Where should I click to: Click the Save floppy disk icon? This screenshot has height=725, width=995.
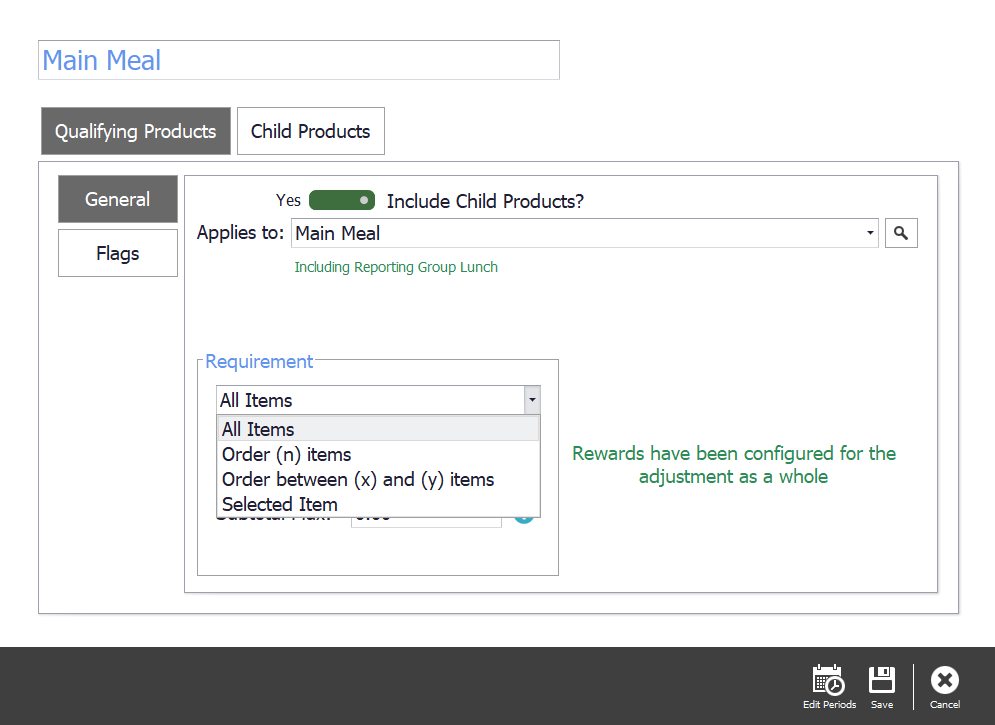881,679
